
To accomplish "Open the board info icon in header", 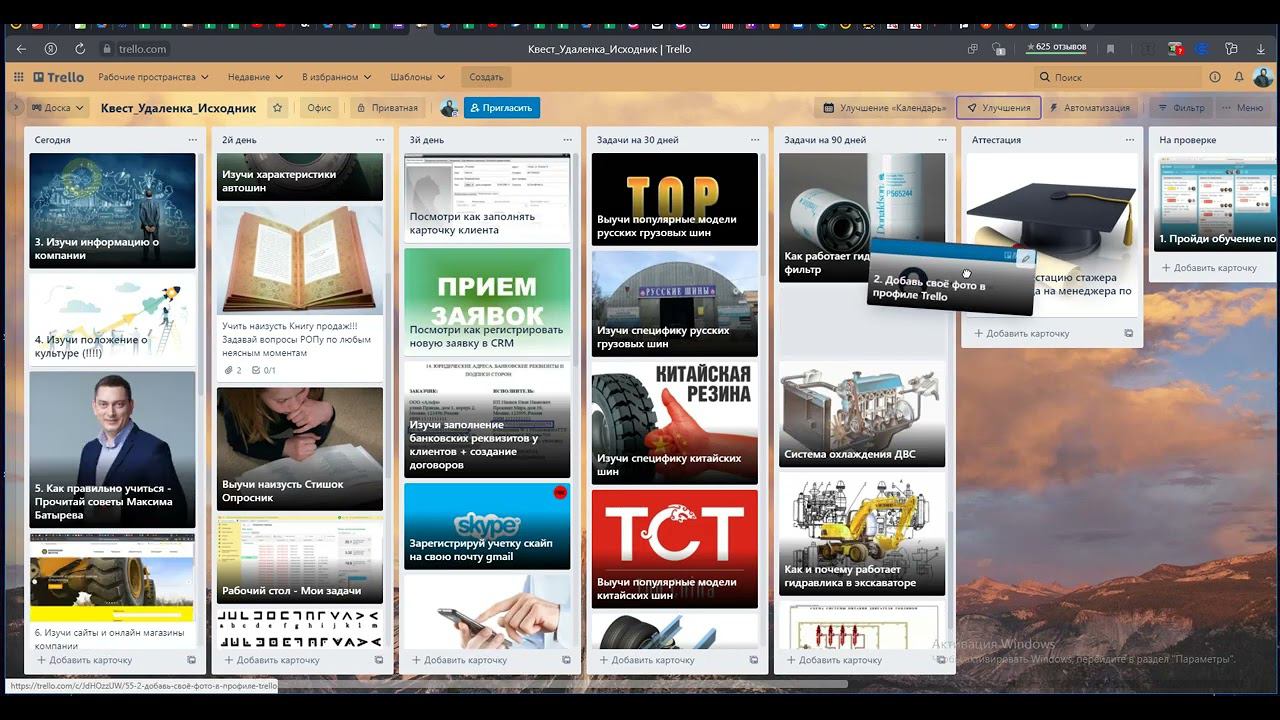I will tap(1215, 77).
